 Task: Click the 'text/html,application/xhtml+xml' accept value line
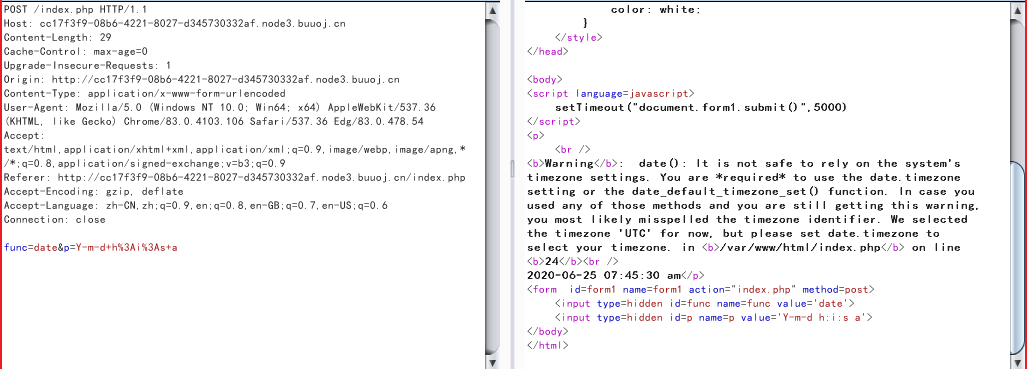pos(234,149)
